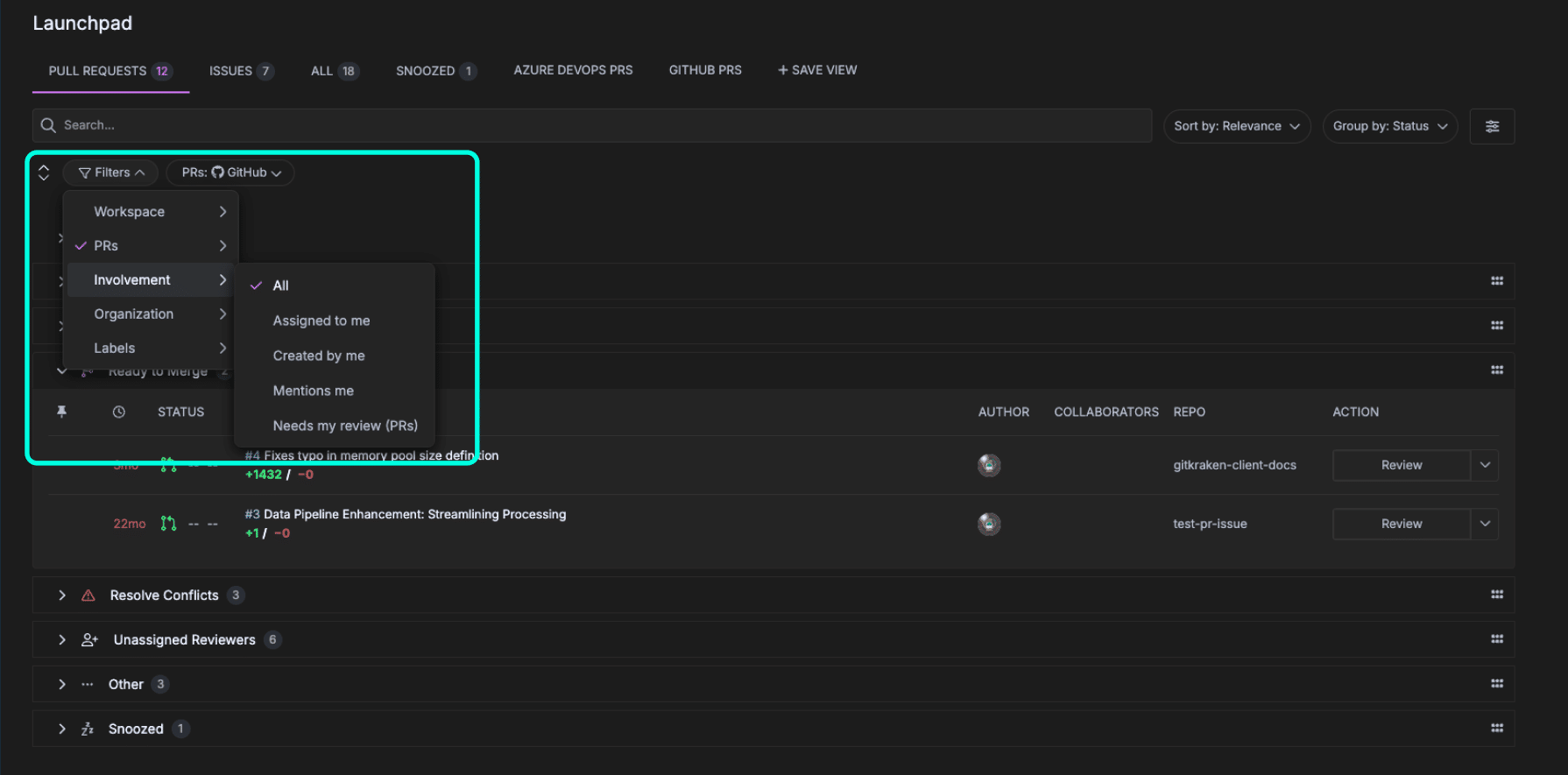
Task: Open the Organization filter submenu
Action: pos(151,314)
